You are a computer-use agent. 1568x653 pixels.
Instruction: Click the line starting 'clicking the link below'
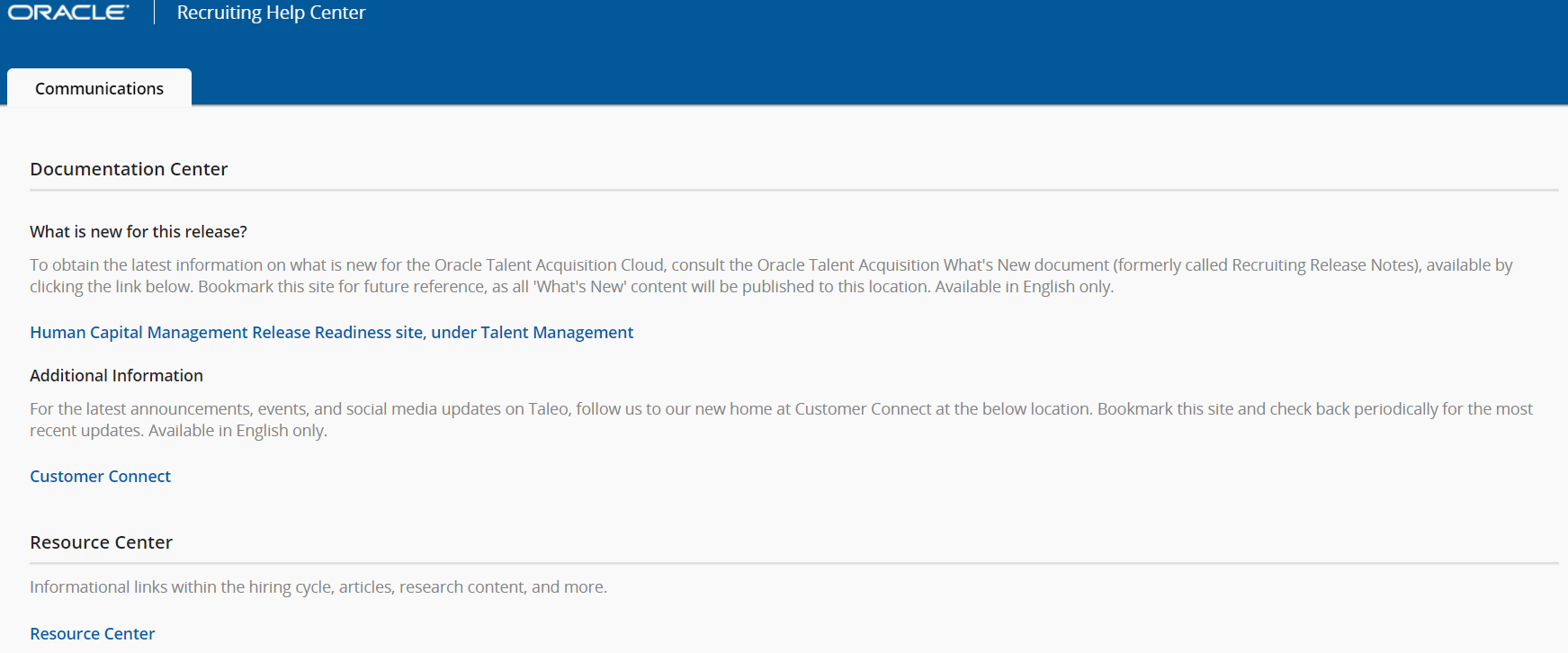click(x=571, y=287)
